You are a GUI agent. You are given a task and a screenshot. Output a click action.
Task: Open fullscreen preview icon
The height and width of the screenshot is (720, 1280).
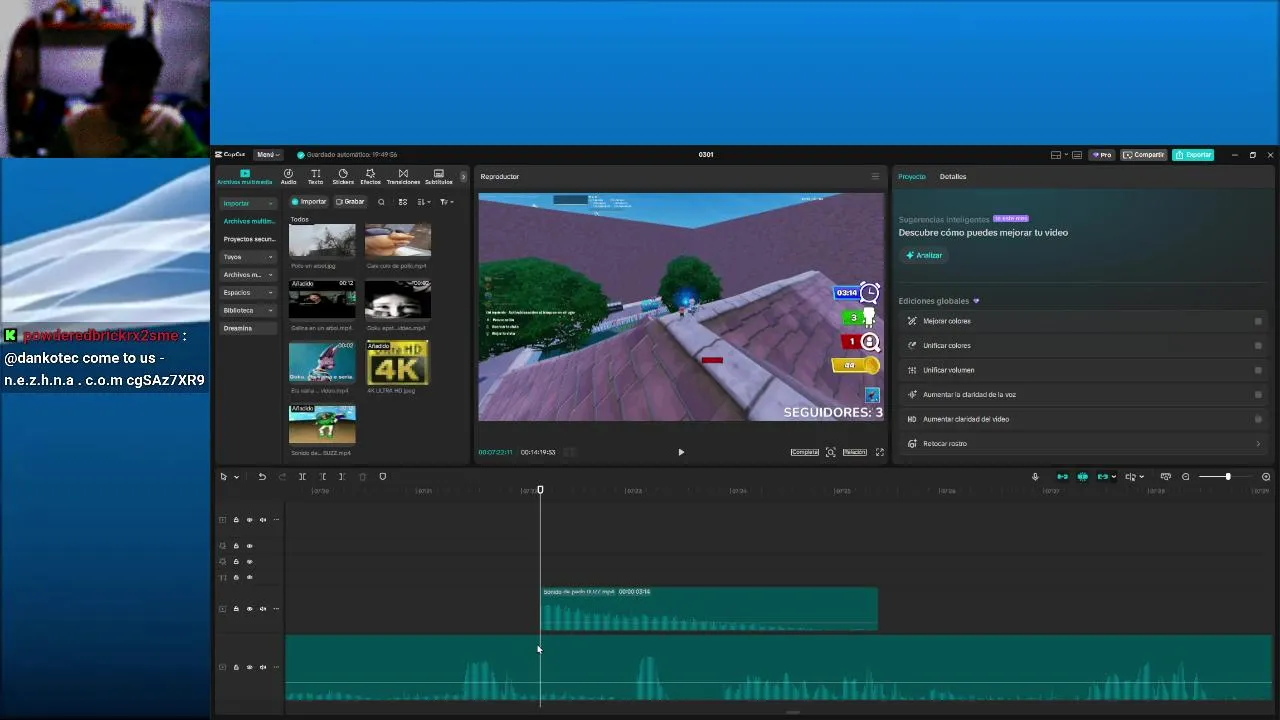tap(880, 452)
